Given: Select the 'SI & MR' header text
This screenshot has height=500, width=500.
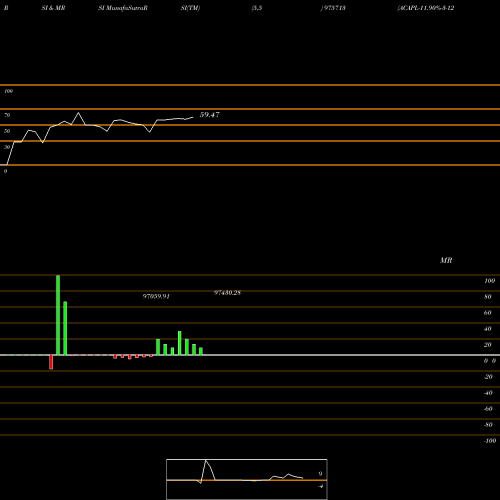Looking at the screenshot, I should coord(53,8).
